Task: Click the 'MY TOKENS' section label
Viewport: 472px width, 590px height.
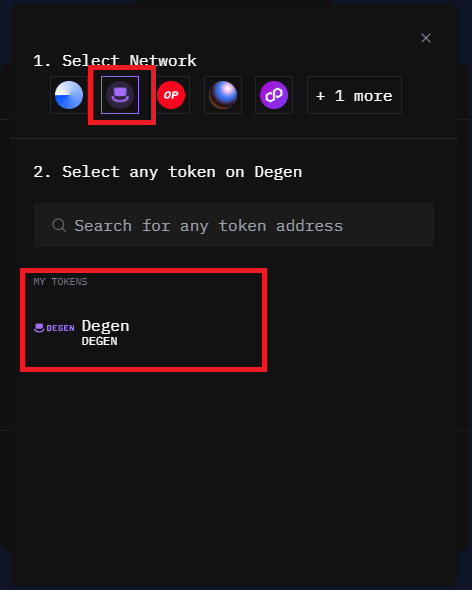Action: 60,281
